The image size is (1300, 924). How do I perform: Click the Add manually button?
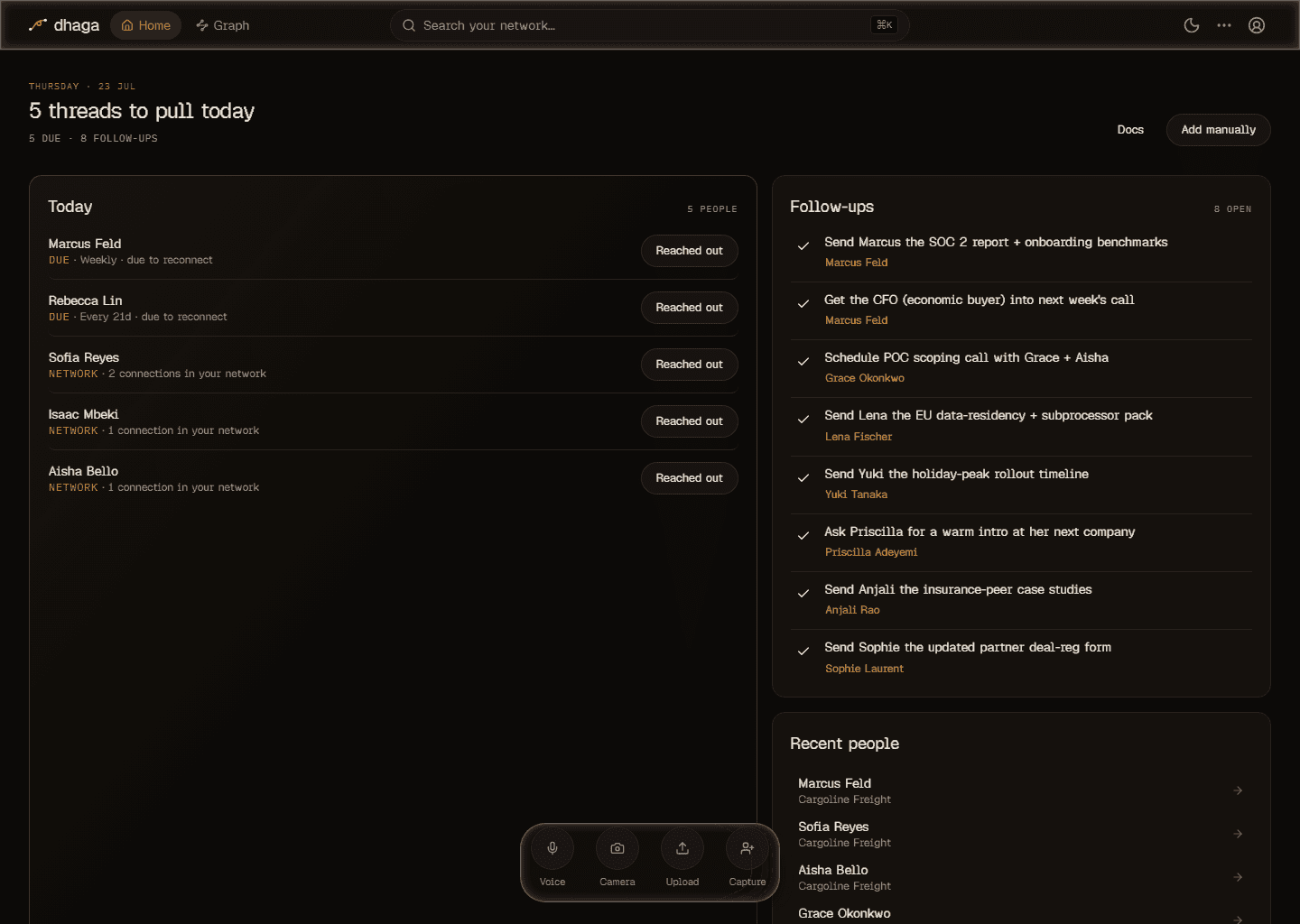pyautogui.click(x=1219, y=130)
